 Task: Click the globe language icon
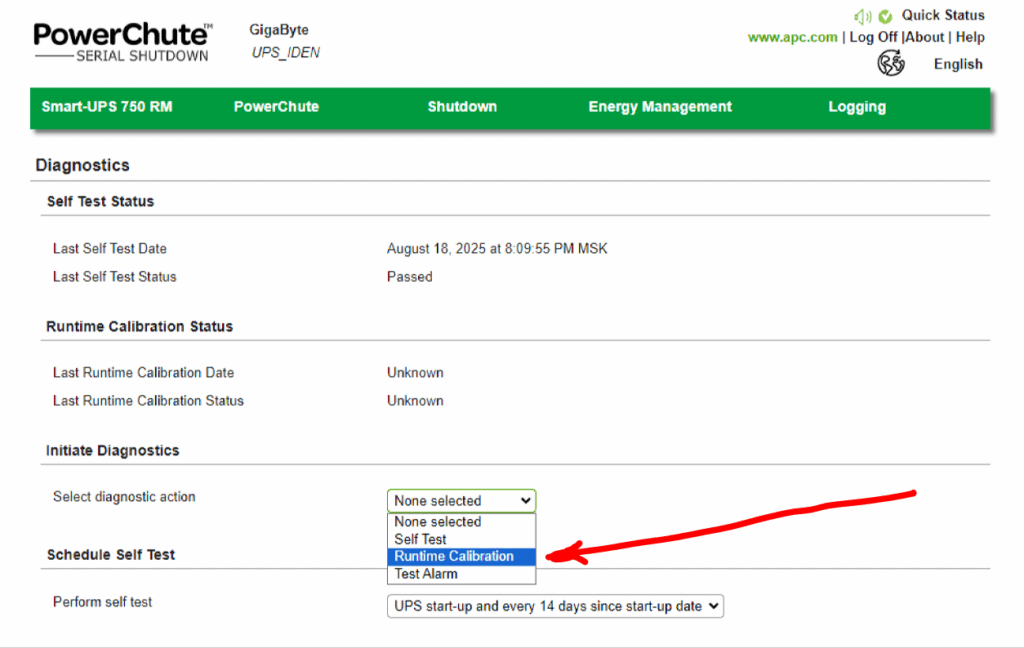[x=891, y=64]
